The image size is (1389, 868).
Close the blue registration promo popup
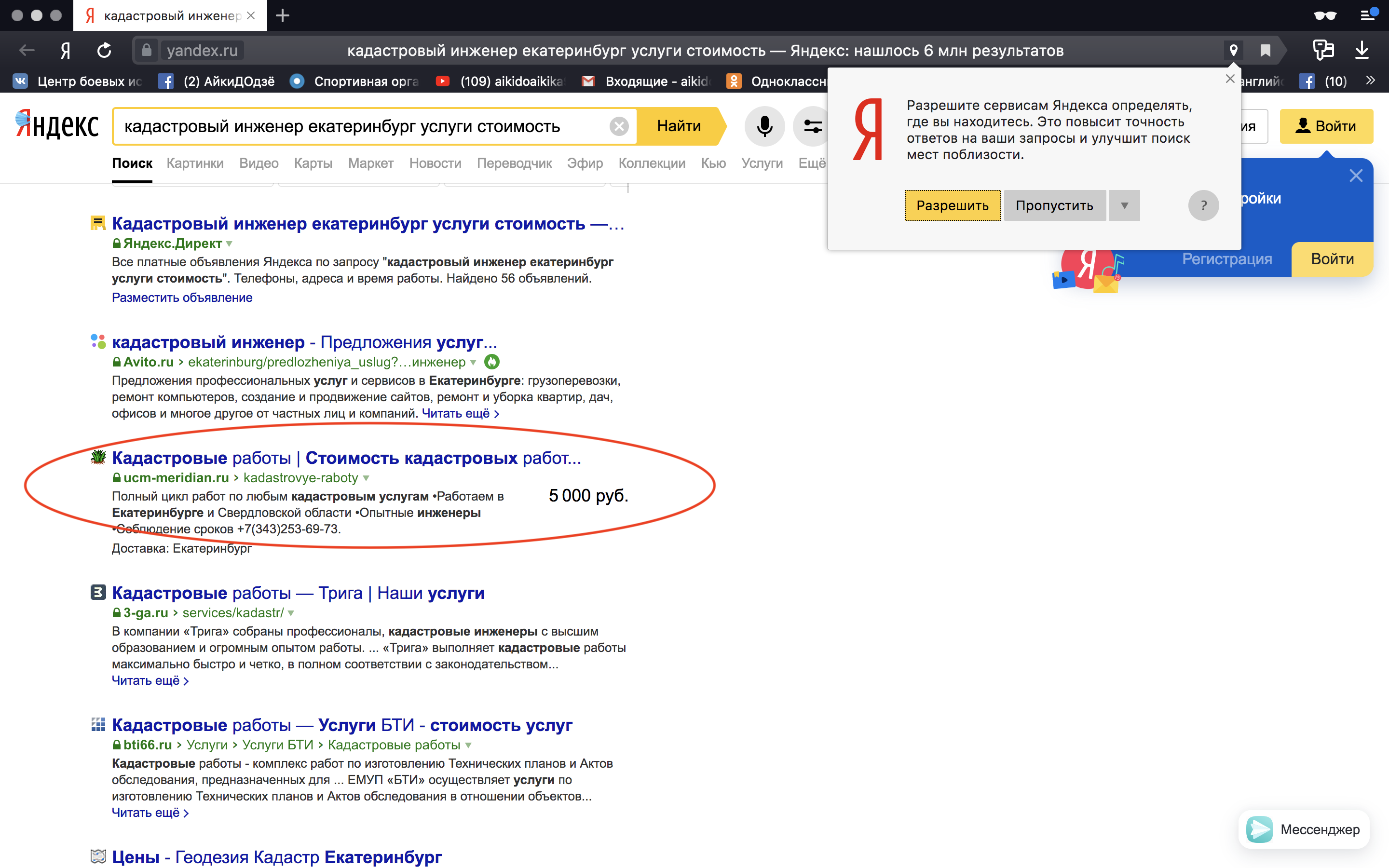click(1356, 176)
